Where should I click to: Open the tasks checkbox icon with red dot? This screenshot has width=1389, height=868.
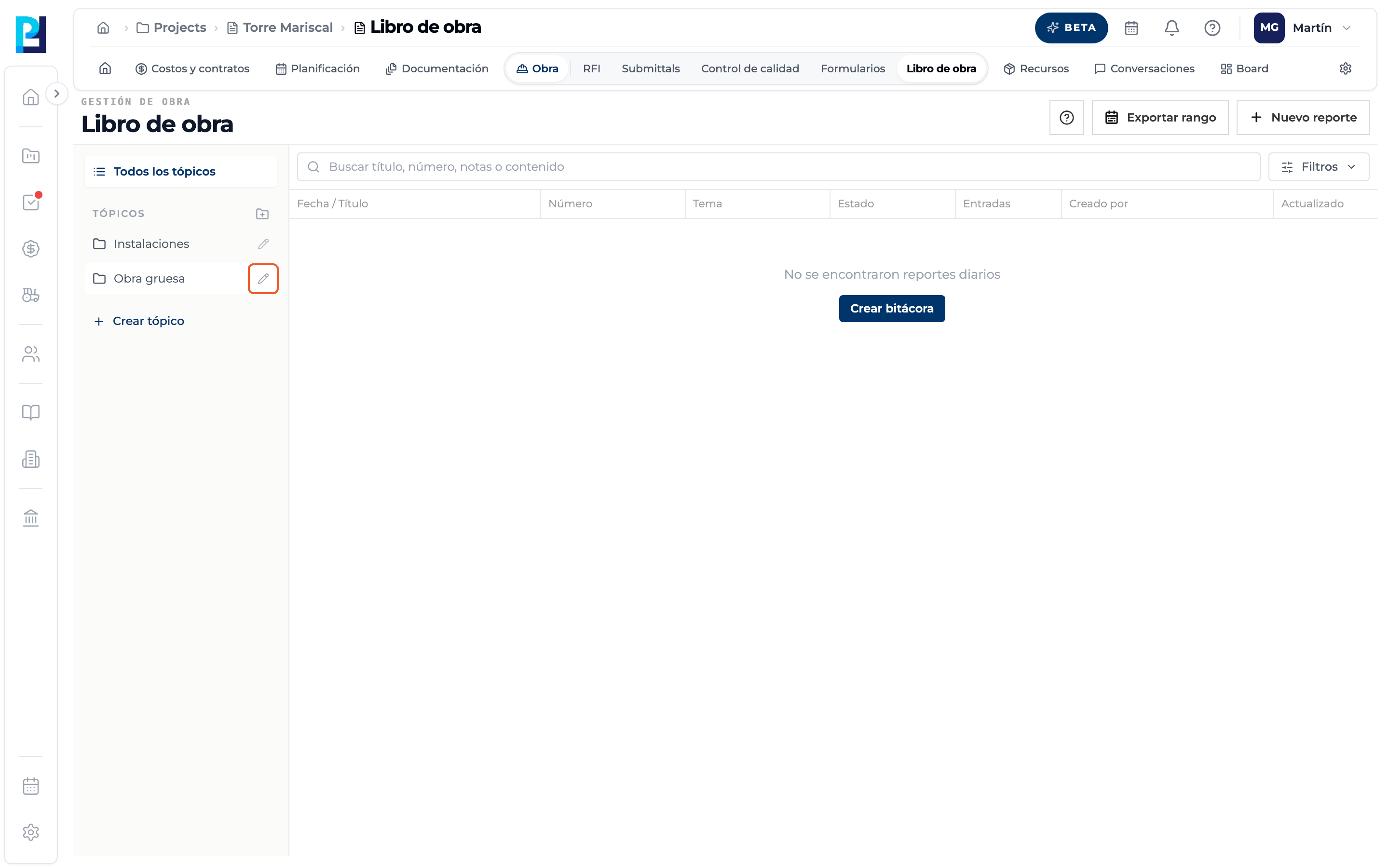[31, 202]
